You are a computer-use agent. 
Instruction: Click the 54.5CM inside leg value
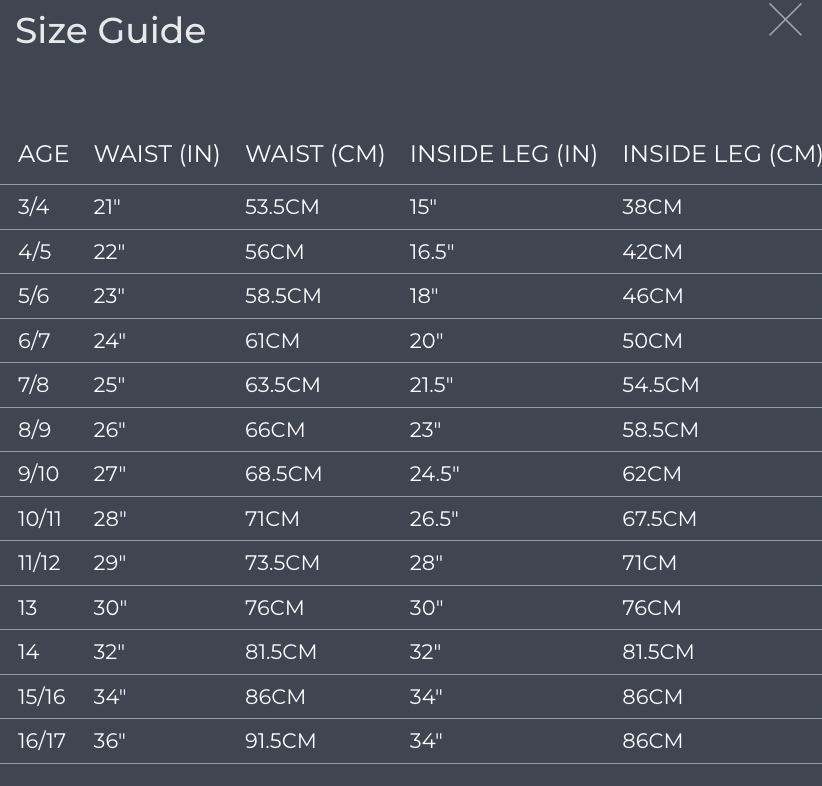pyautogui.click(x=661, y=385)
